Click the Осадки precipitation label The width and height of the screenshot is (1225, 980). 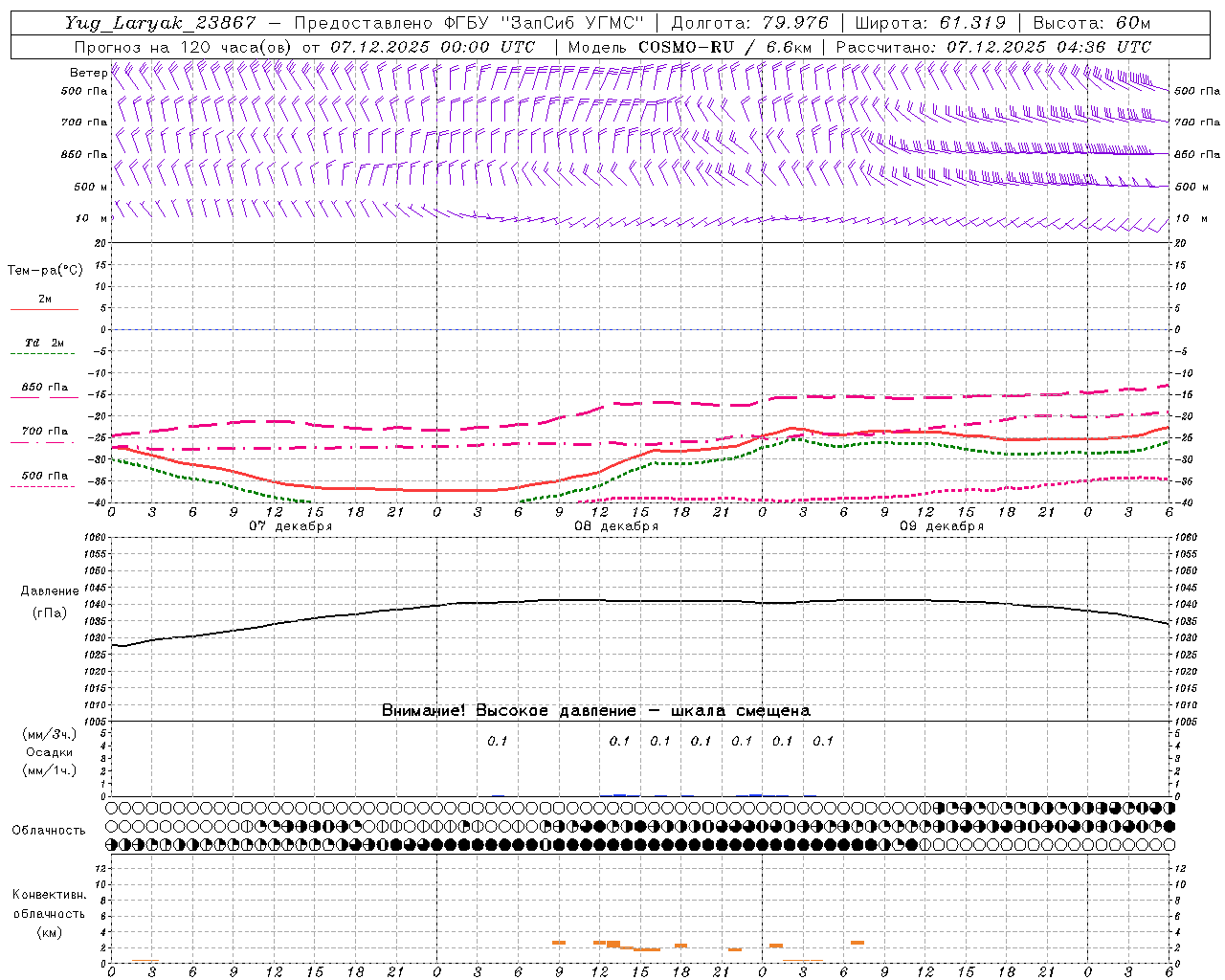pos(50,752)
